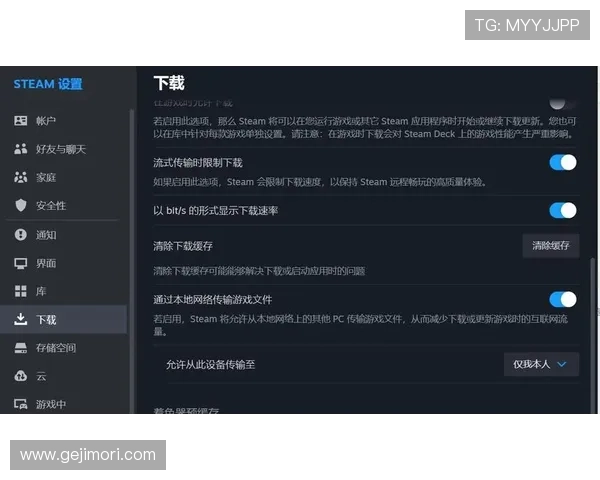Image resolution: width=600 pixels, height=480 pixels.
Task: Open the 好友与聊天 settings section
Action: [64, 149]
